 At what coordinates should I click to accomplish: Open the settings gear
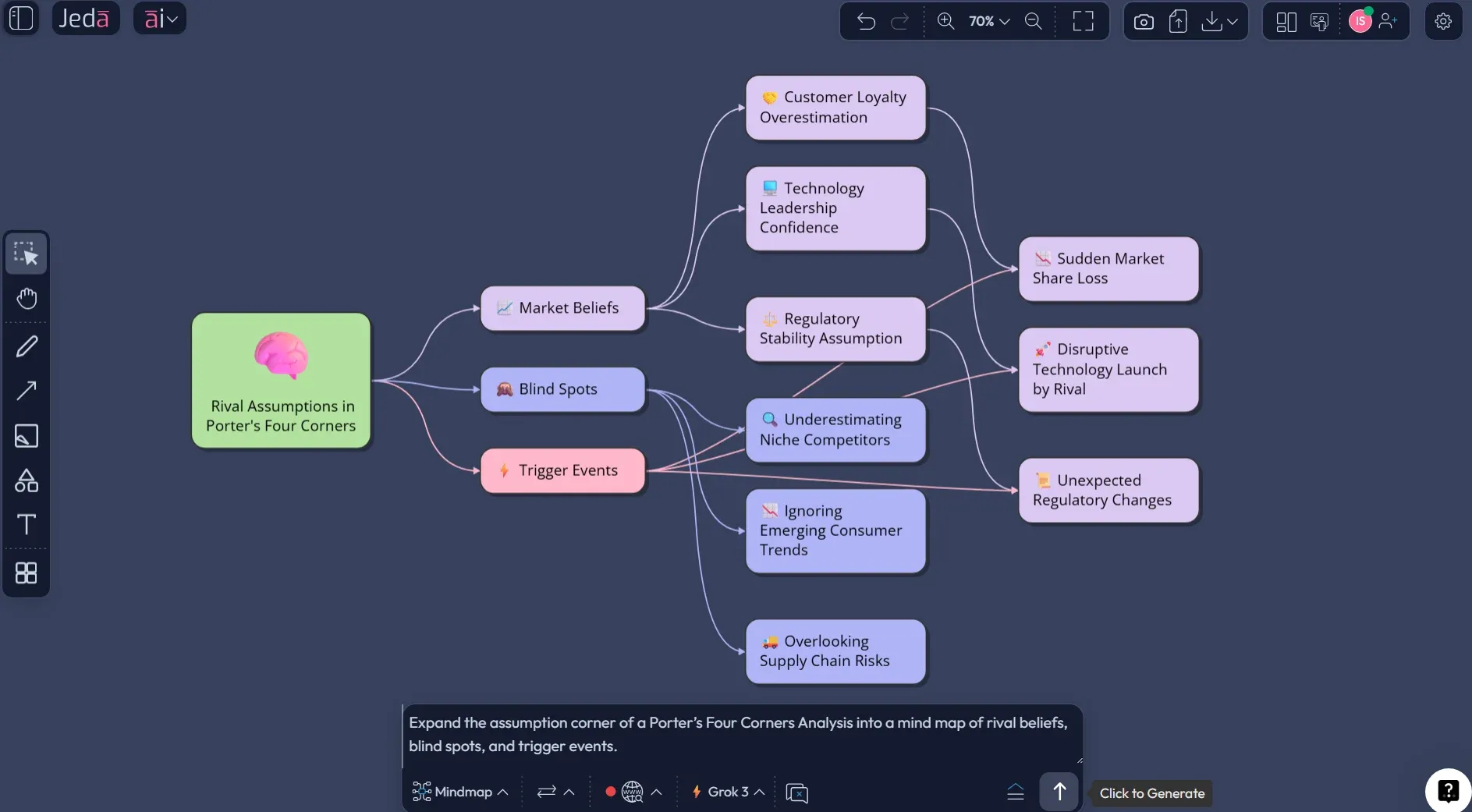(1443, 22)
